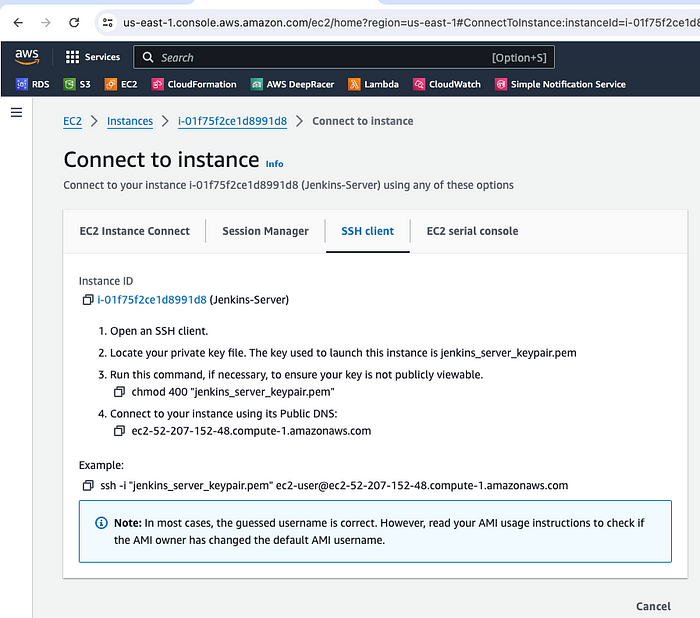Switch to the Session Manager tab
This screenshot has height=618, width=700.
tap(265, 231)
